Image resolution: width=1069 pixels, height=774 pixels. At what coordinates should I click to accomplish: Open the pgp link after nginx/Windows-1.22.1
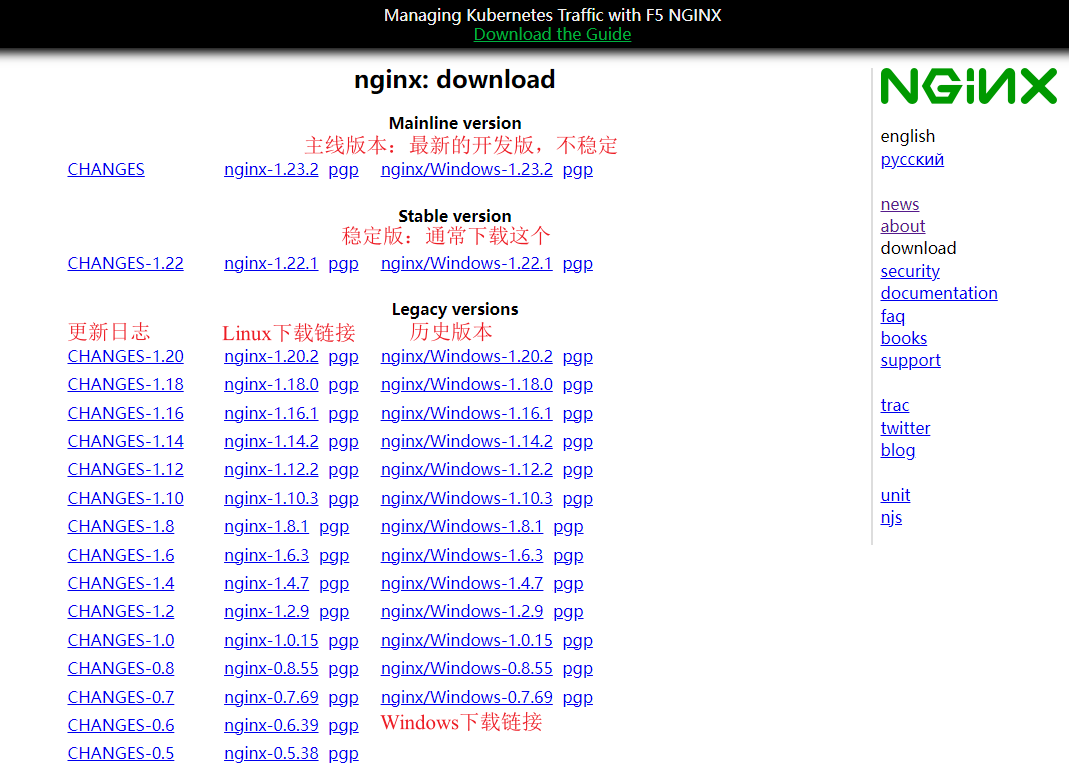pos(577,263)
